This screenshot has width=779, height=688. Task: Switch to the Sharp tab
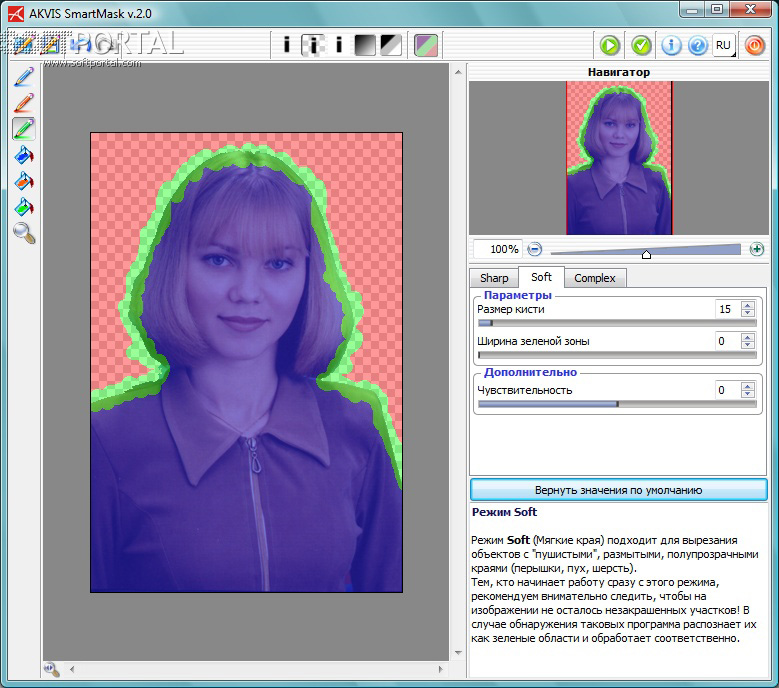tap(494, 278)
